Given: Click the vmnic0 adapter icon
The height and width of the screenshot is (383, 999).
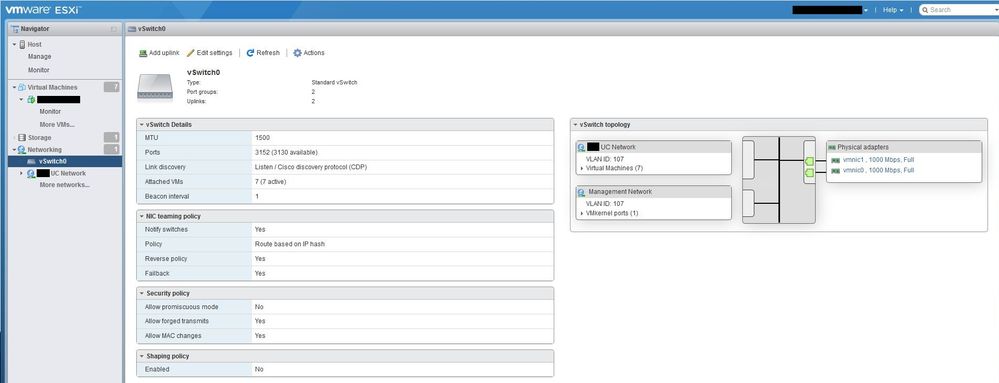Looking at the screenshot, I should pyautogui.click(x=836, y=171).
